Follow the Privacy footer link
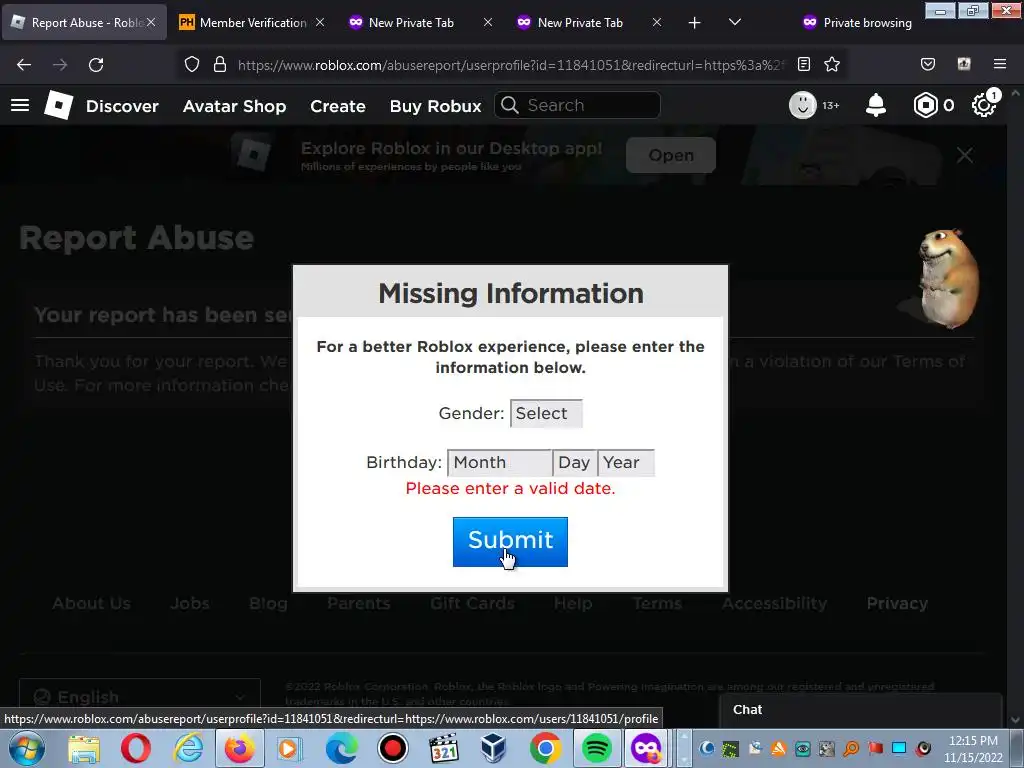This screenshot has height=768, width=1024. coord(897,603)
